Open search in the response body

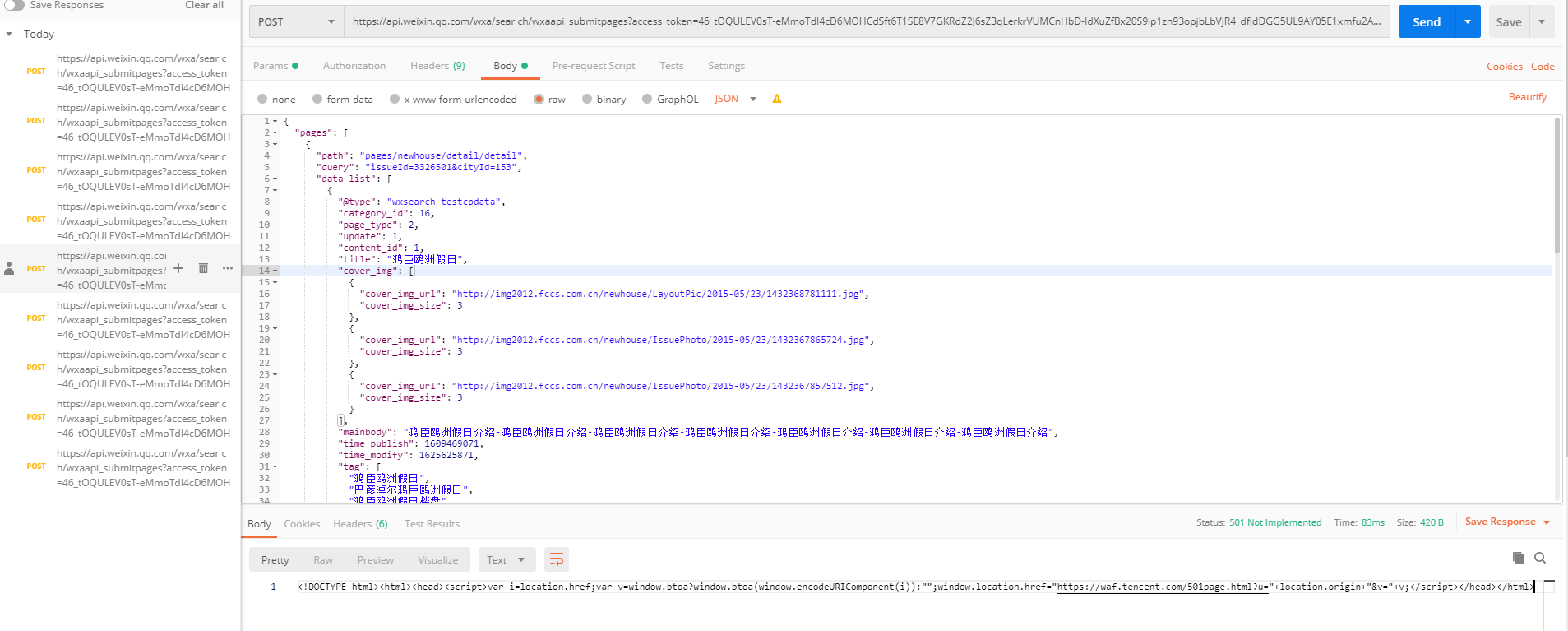[x=1540, y=558]
